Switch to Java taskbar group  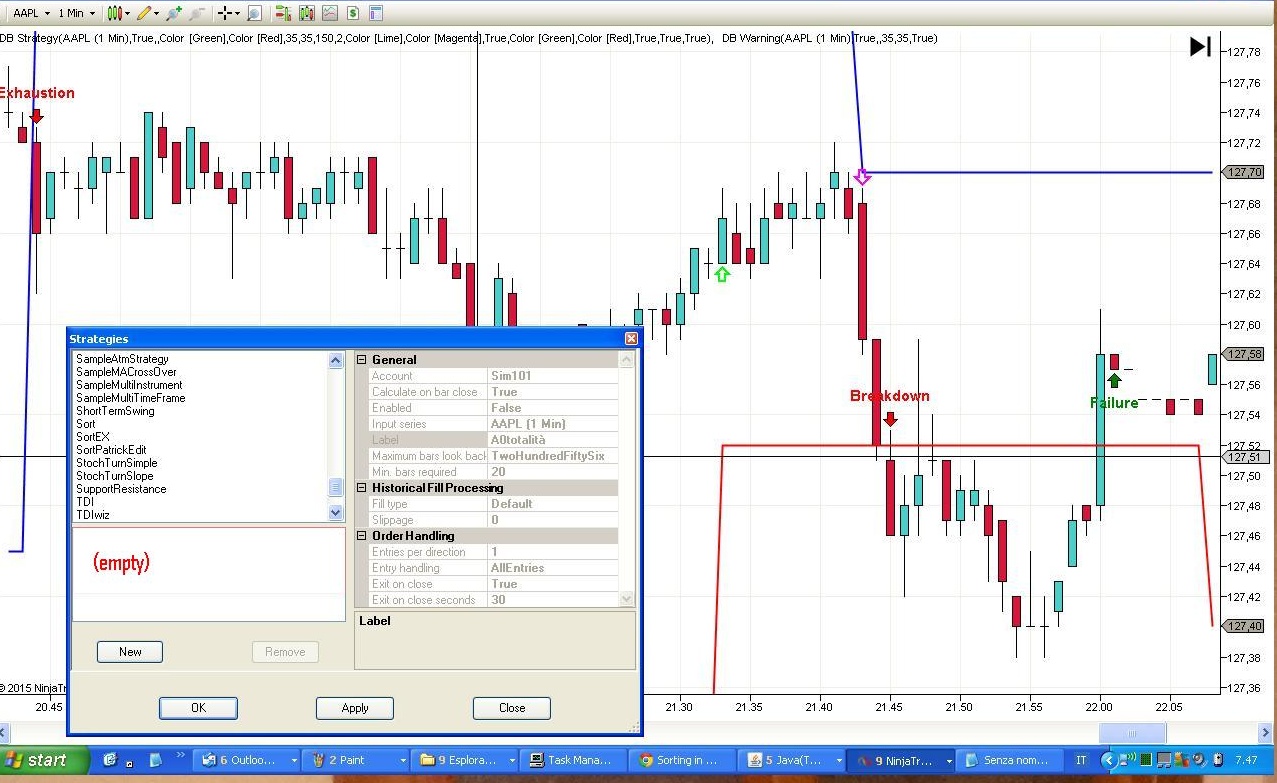point(790,760)
